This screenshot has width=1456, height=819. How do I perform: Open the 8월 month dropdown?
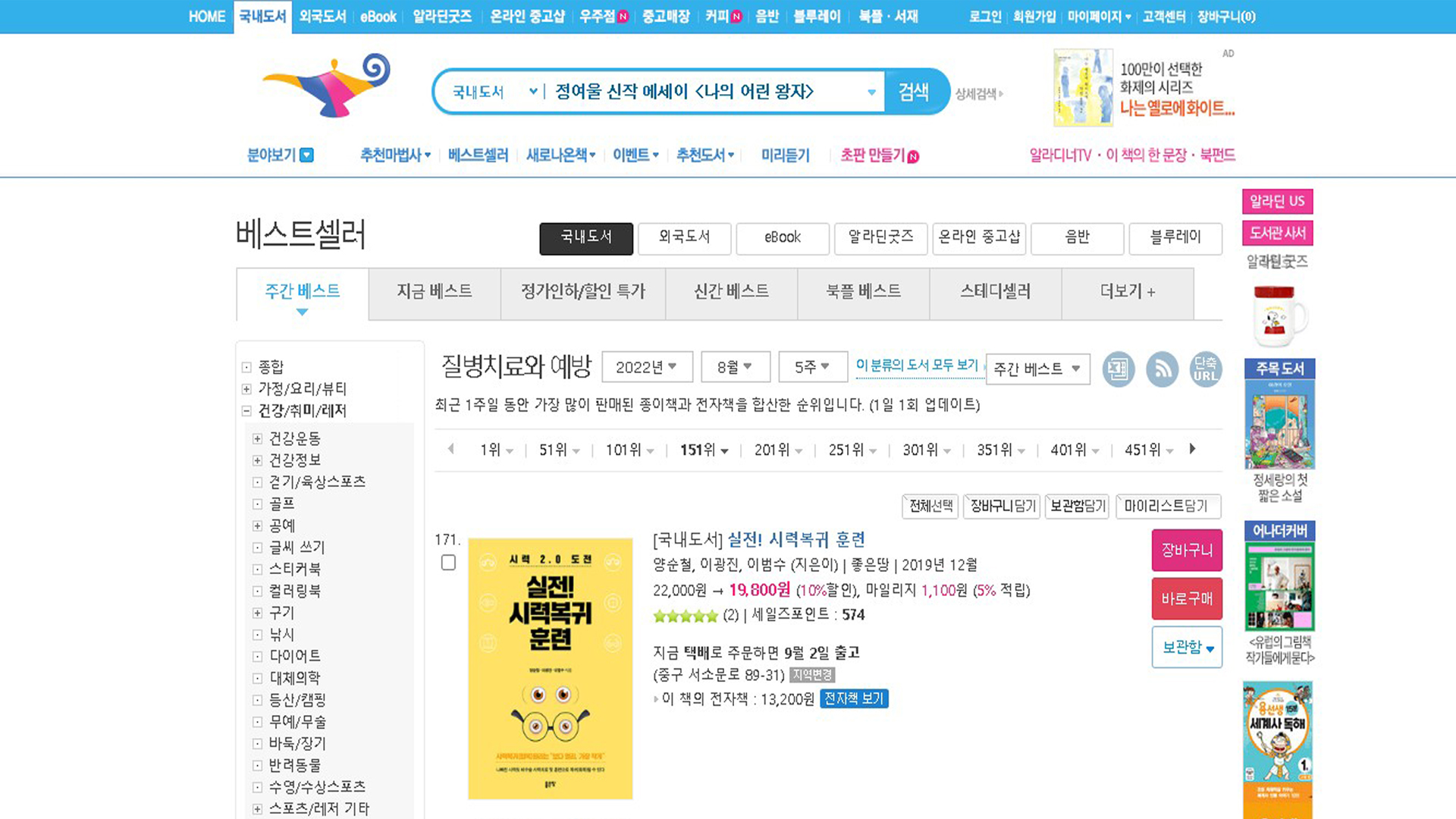tap(735, 367)
